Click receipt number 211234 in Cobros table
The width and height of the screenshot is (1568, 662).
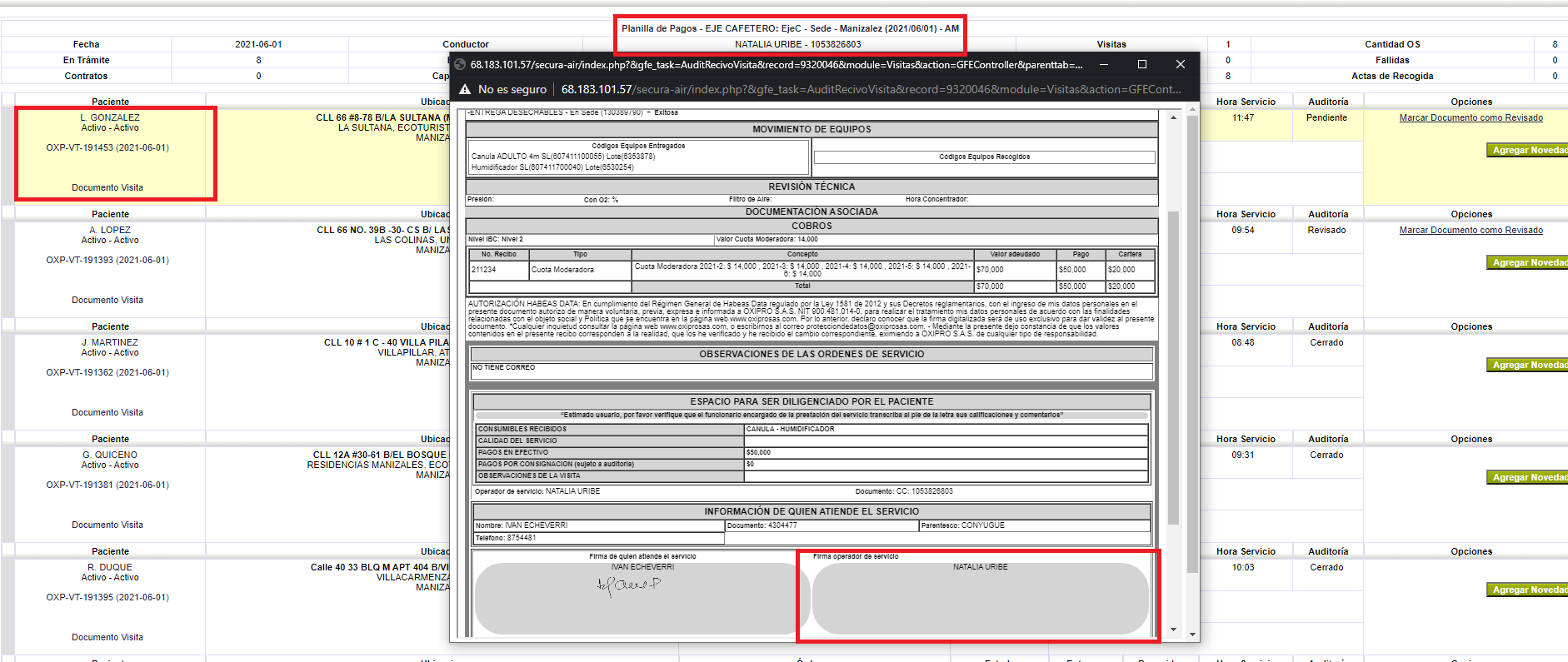tap(484, 270)
